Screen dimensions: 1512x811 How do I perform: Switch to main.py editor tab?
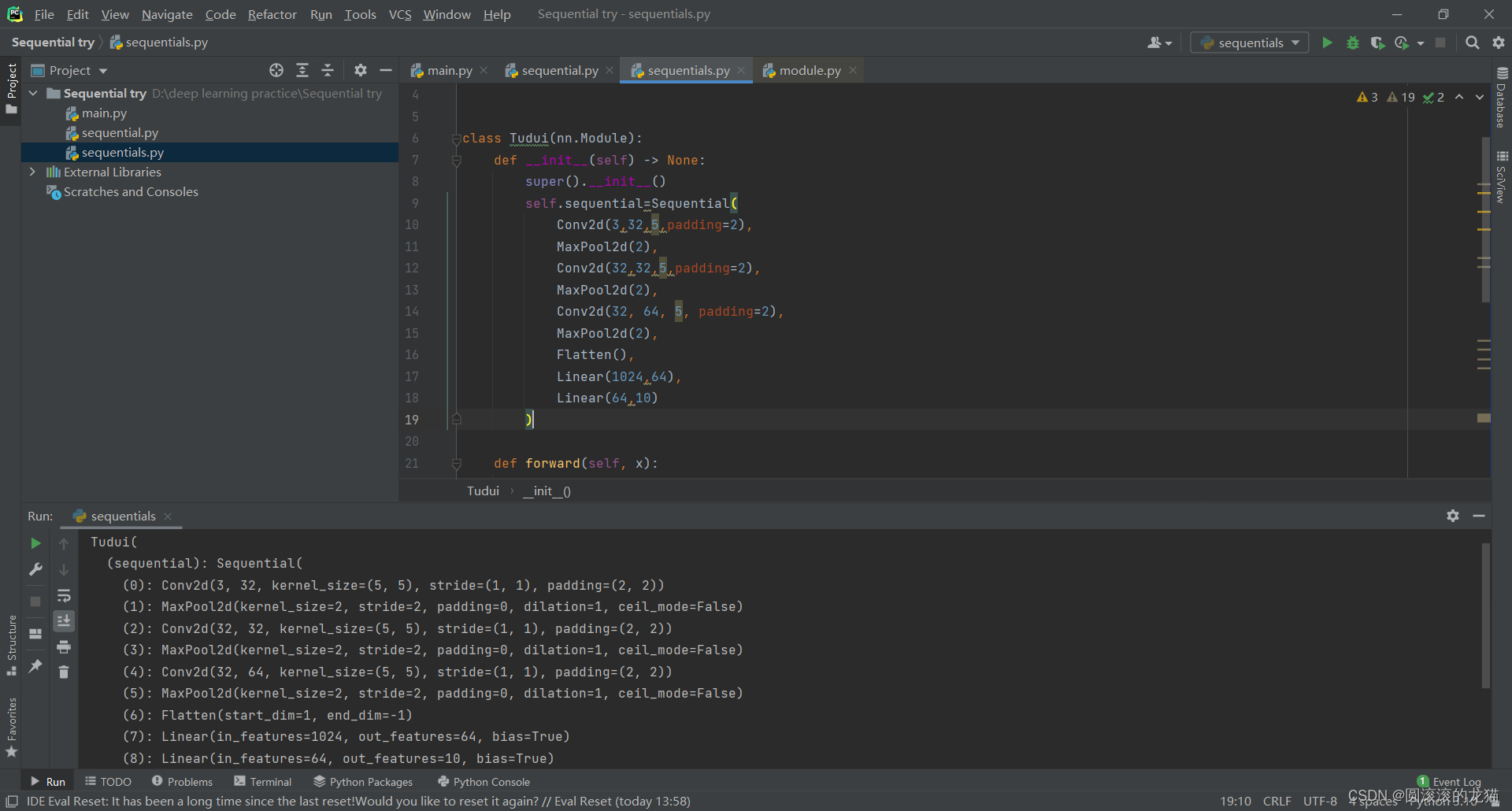tap(449, 70)
